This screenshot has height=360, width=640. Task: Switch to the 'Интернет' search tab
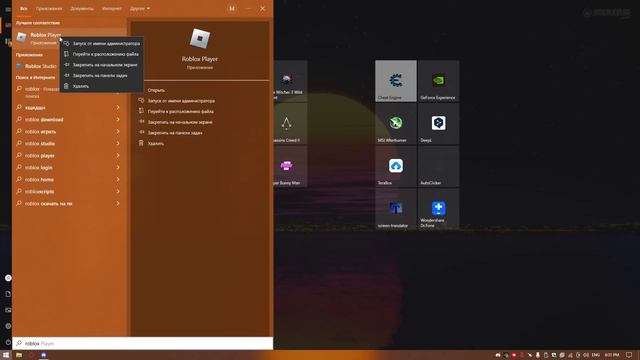pyautogui.click(x=111, y=8)
